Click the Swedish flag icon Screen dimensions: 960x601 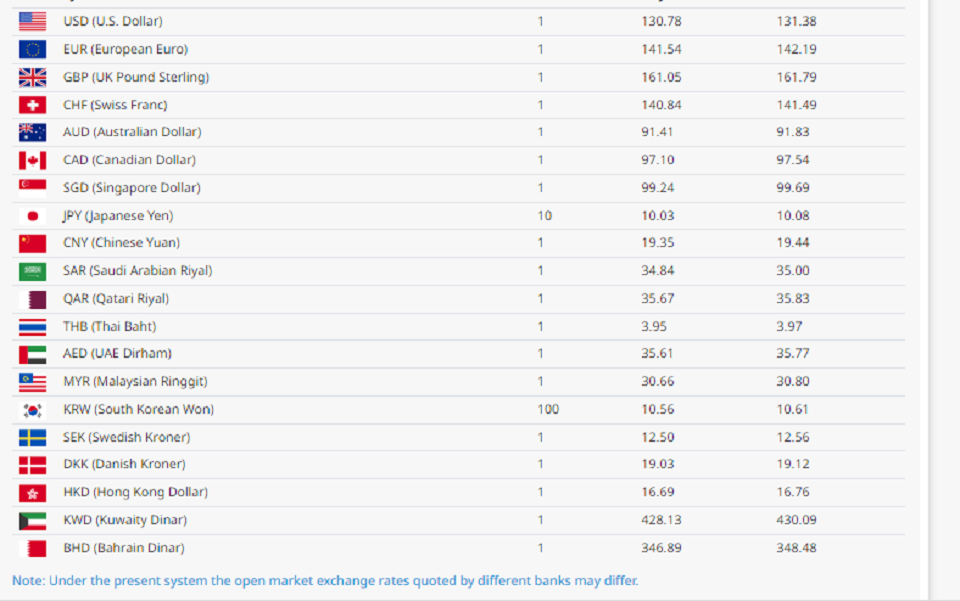pos(32,438)
